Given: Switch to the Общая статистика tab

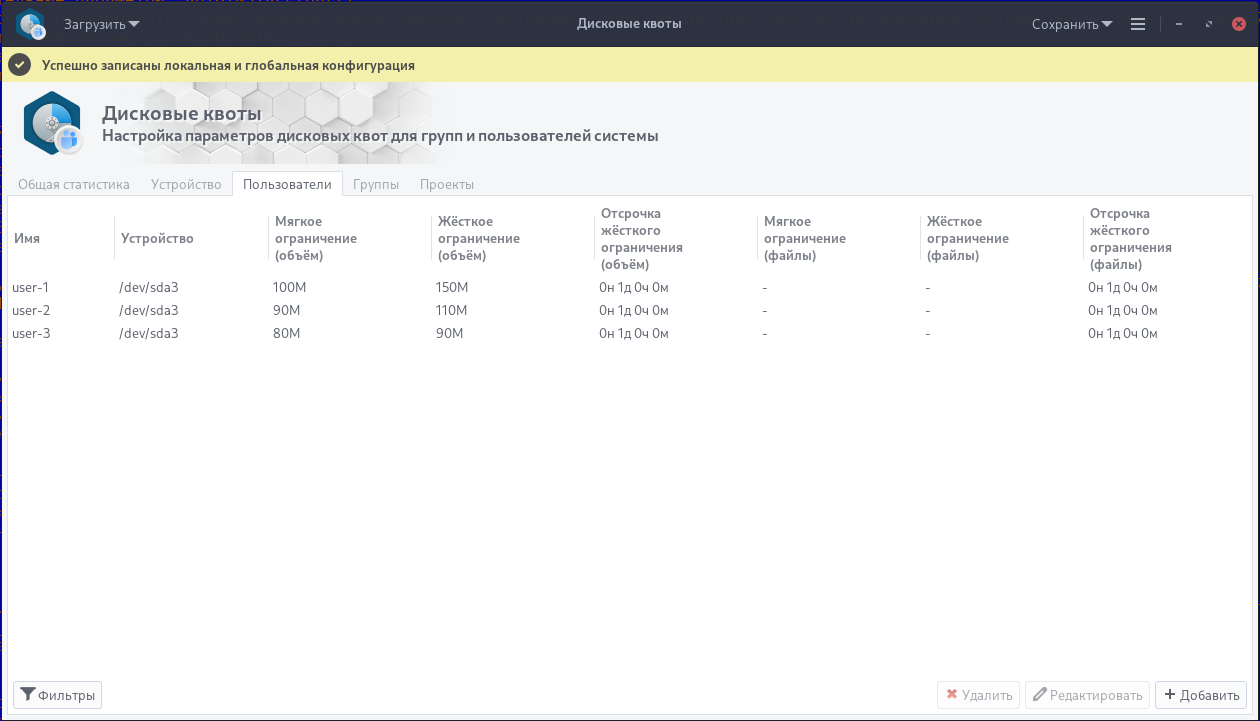Looking at the screenshot, I should pyautogui.click(x=74, y=184).
